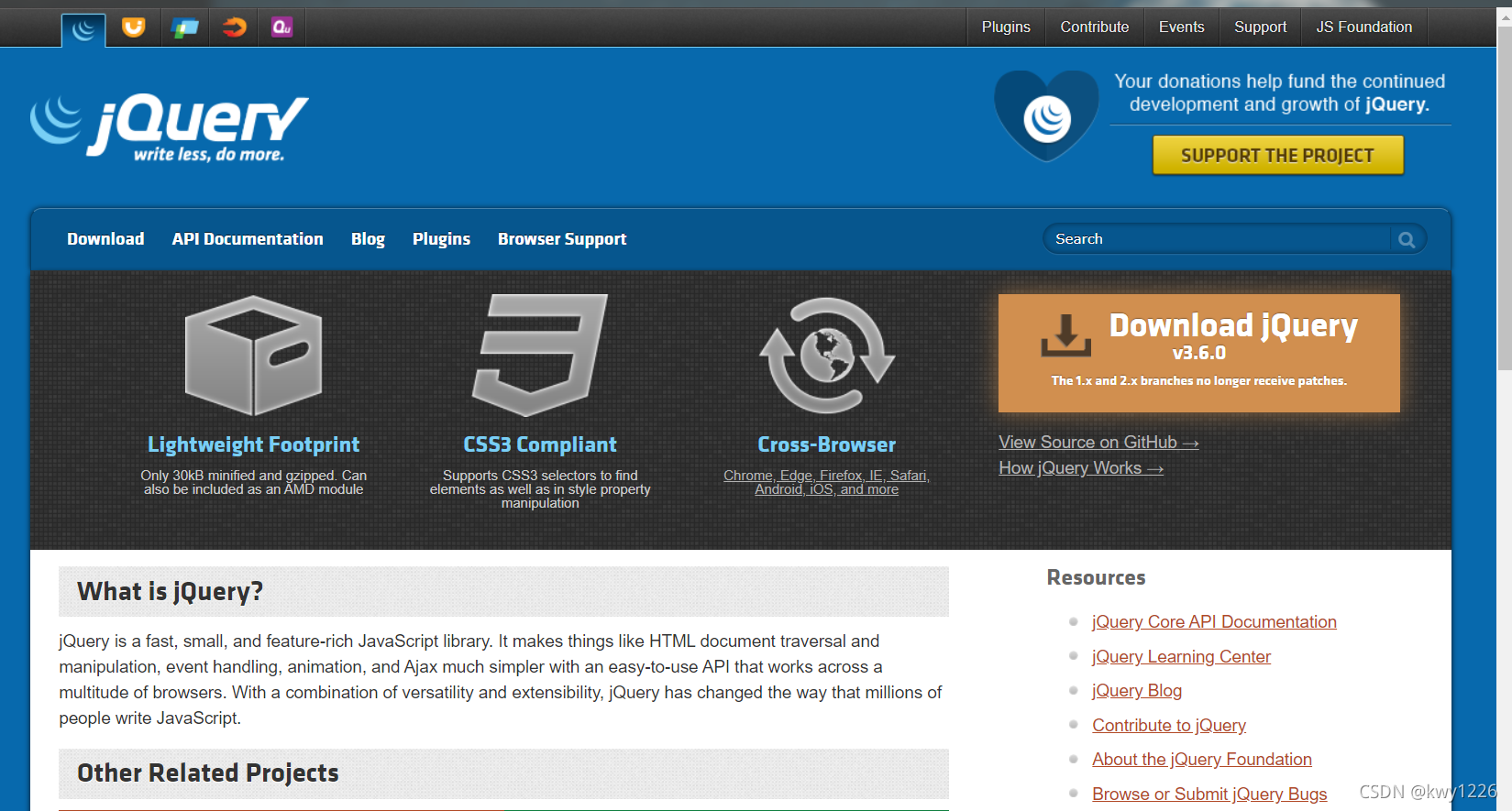1512x811 pixels.
Task: Open Plugins in the top bar
Action: [1006, 27]
